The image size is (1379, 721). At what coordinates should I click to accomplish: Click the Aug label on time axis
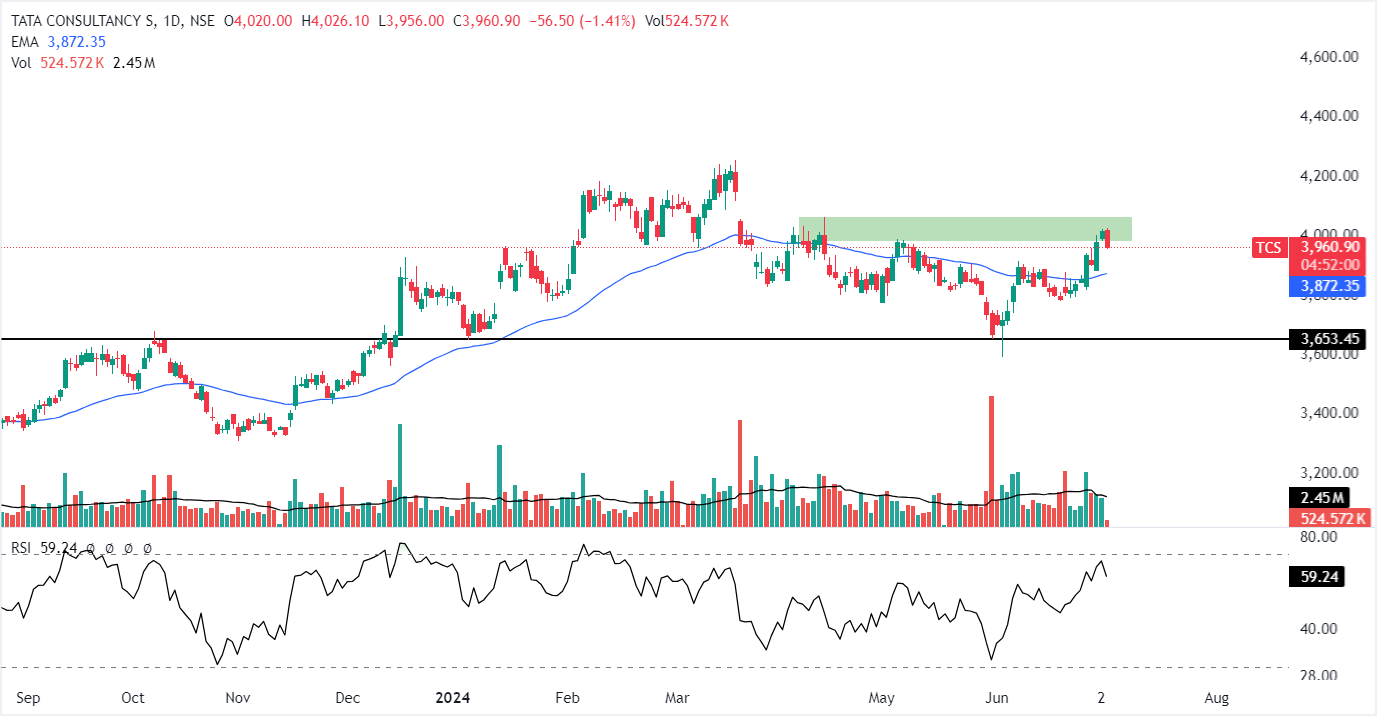[x=1217, y=697]
